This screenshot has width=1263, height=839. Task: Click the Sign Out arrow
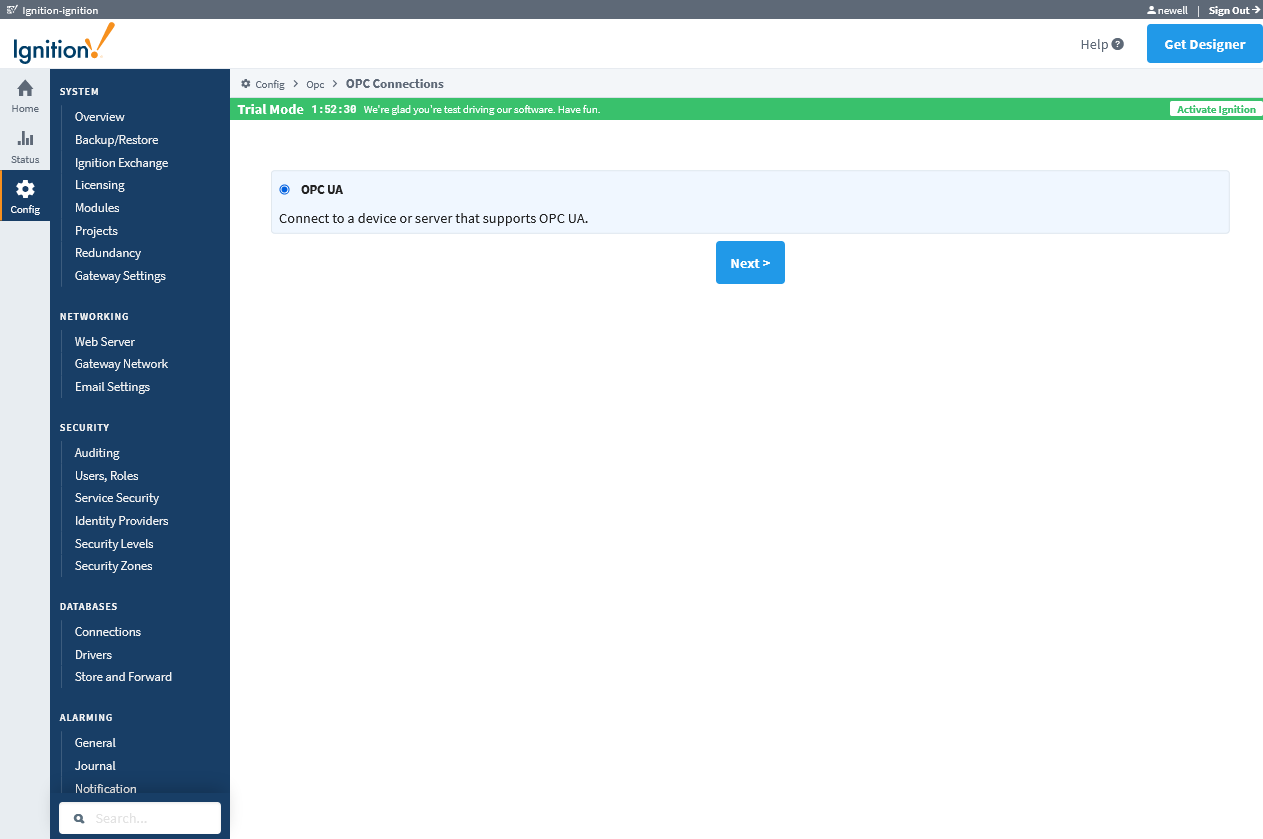pyautogui.click(x=1256, y=10)
